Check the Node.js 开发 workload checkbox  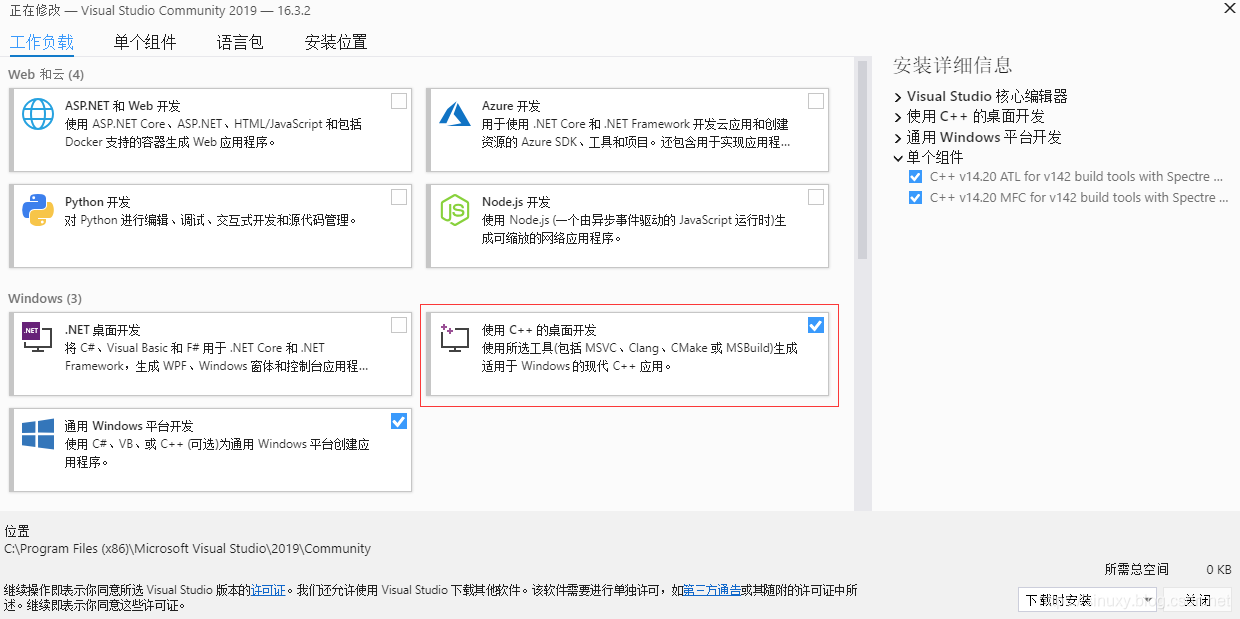click(x=816, y=197)
